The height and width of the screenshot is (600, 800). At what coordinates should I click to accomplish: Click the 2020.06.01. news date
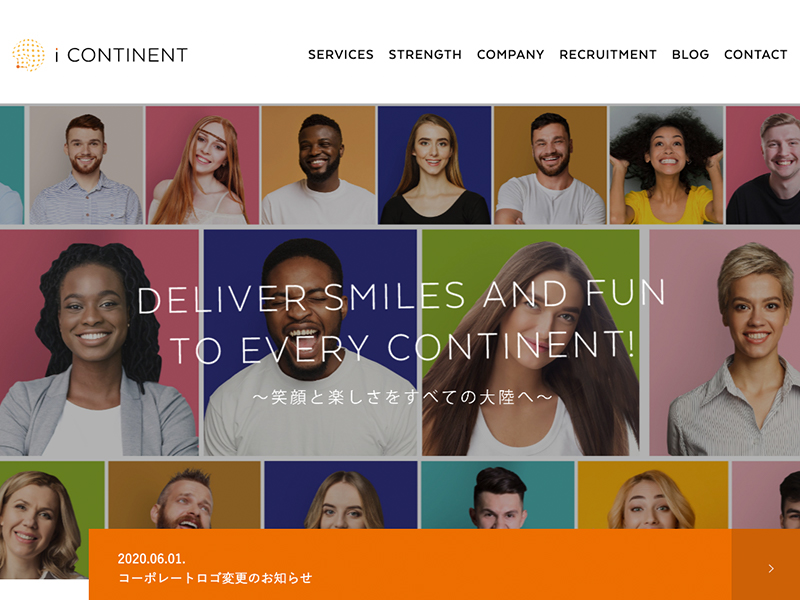(x=152, y=559)
